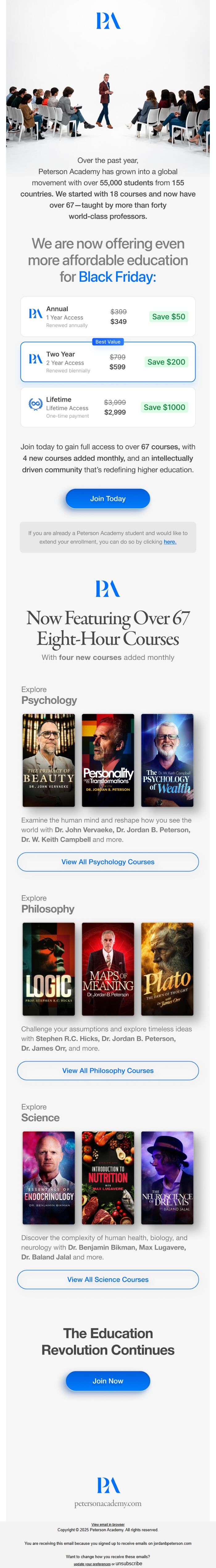The width and height of the screenshot is (216, 1568).
Task: Click the PA logo above petersonacademy.com
Action: pyautogui.click(x=108, y=1485)
